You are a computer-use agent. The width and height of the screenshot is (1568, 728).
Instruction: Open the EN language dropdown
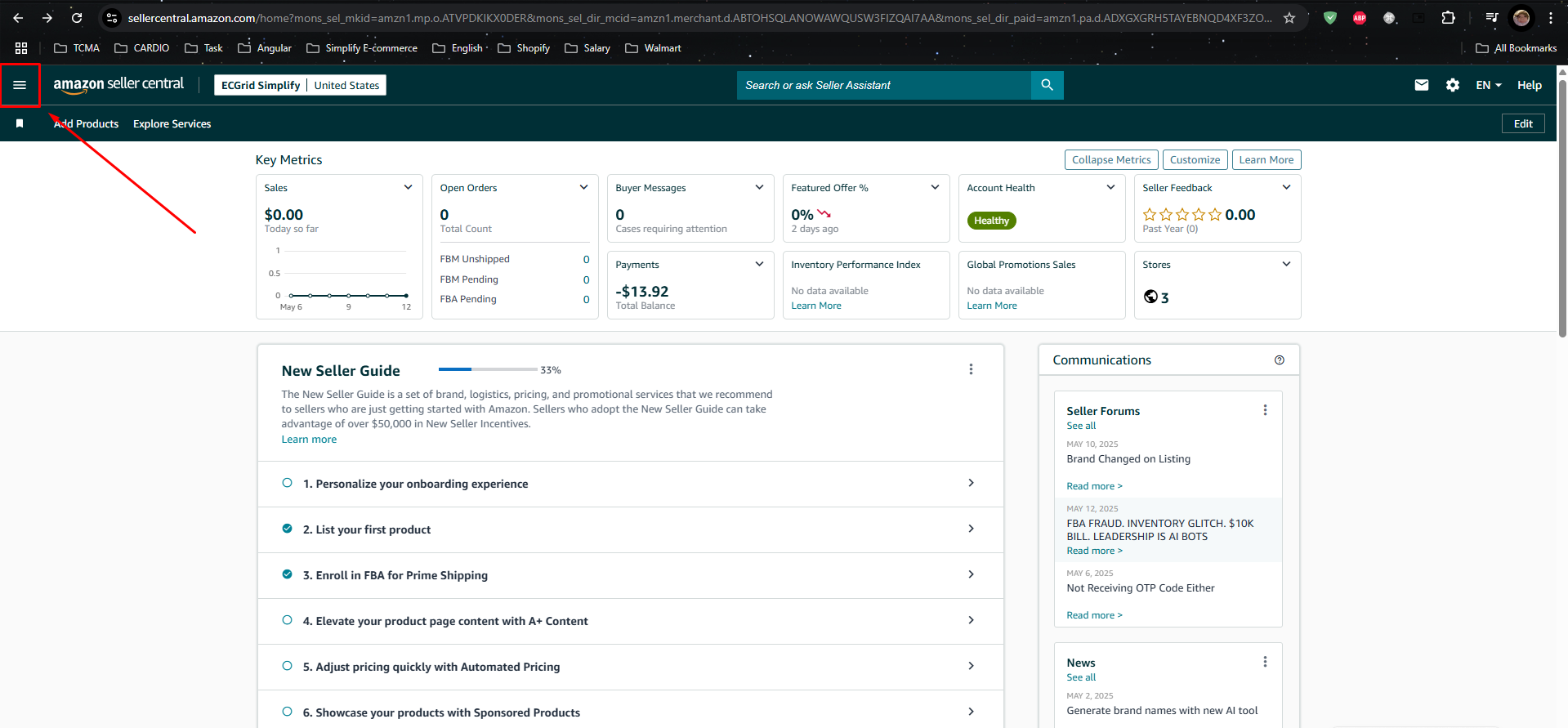click(x=1489, y=85)
